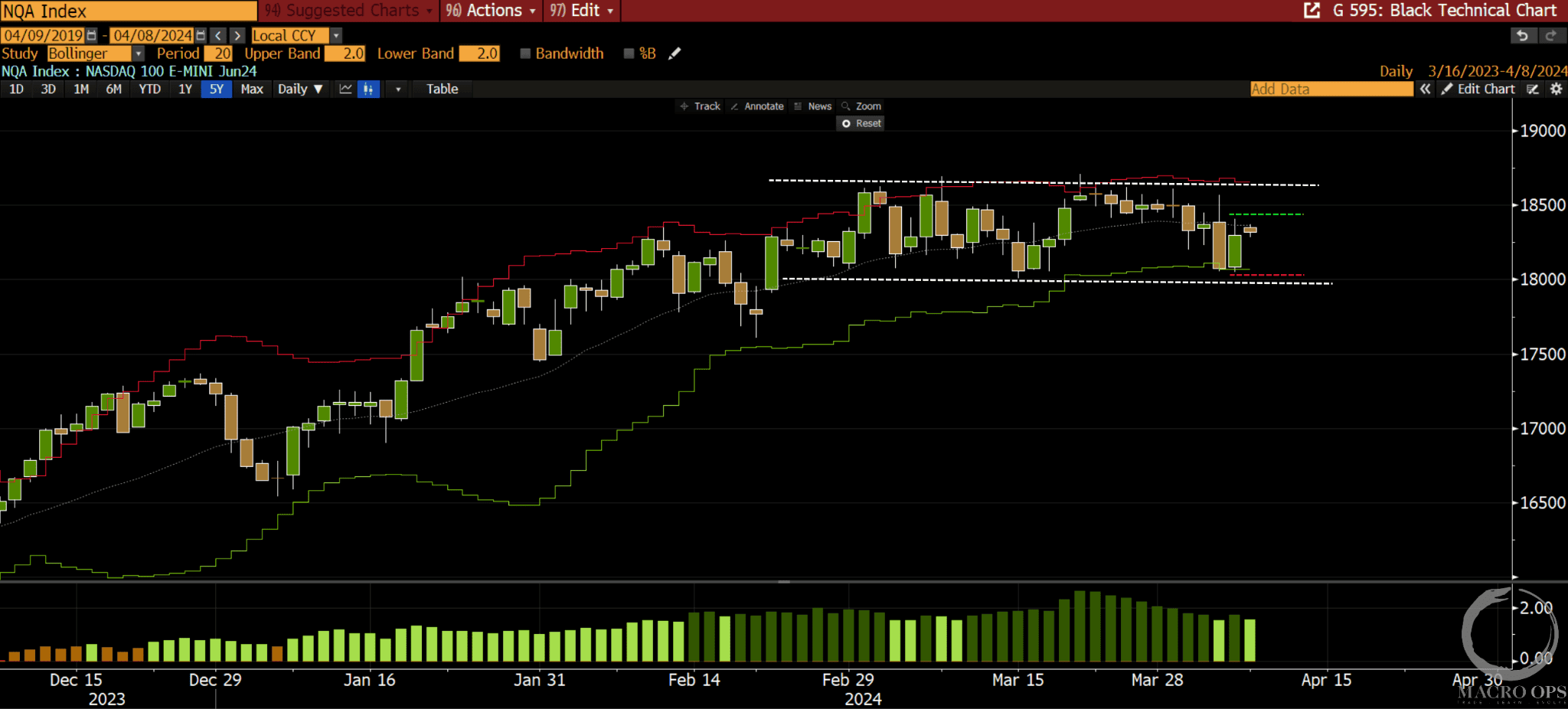Image resolution: width=1568 pixels, height=709 pixels.
Task: Open chart settings gear
Action: click(1556, 89)
